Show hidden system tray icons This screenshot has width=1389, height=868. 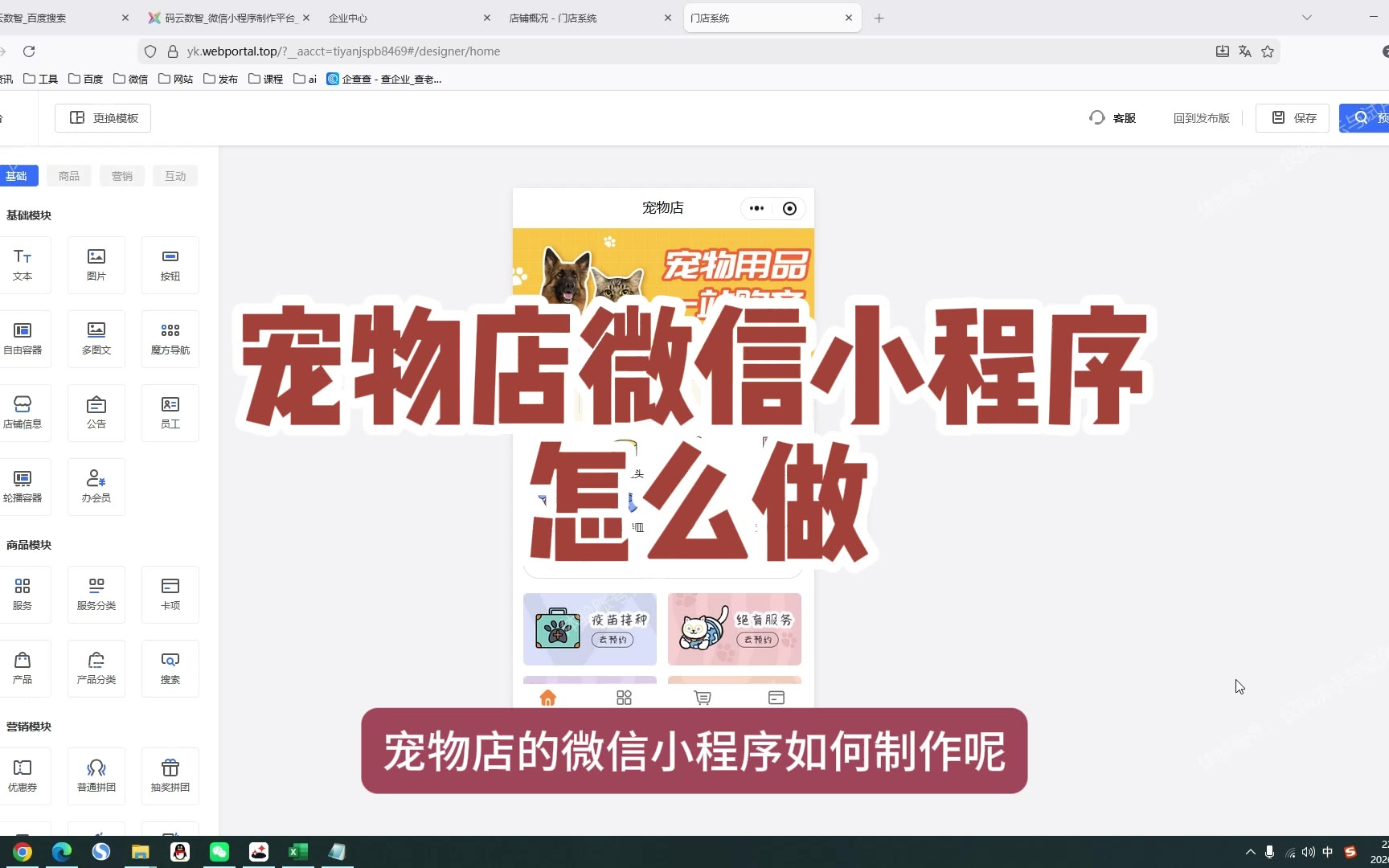coord(1250,852)
